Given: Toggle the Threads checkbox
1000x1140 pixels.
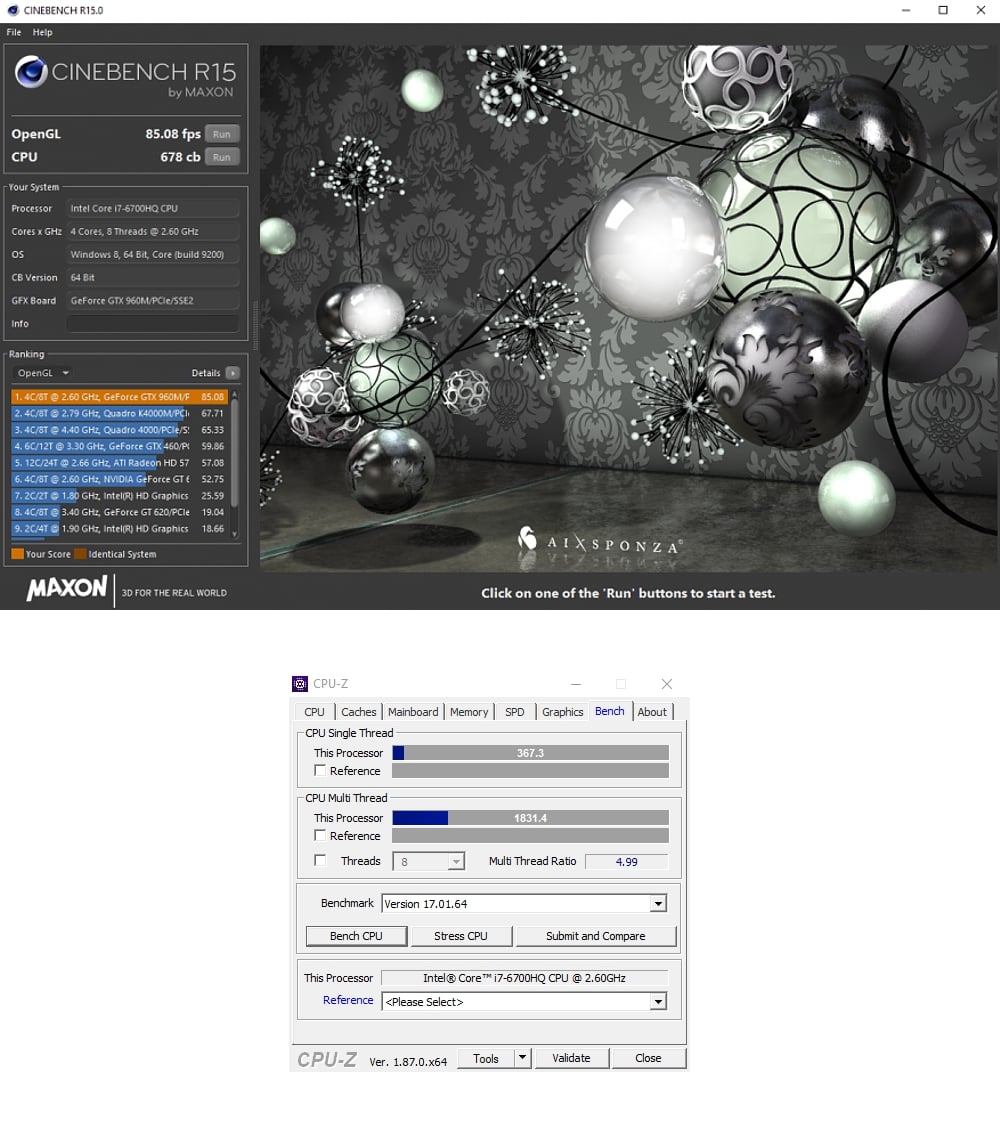Looking at the screenshot, I should [320, 860].
